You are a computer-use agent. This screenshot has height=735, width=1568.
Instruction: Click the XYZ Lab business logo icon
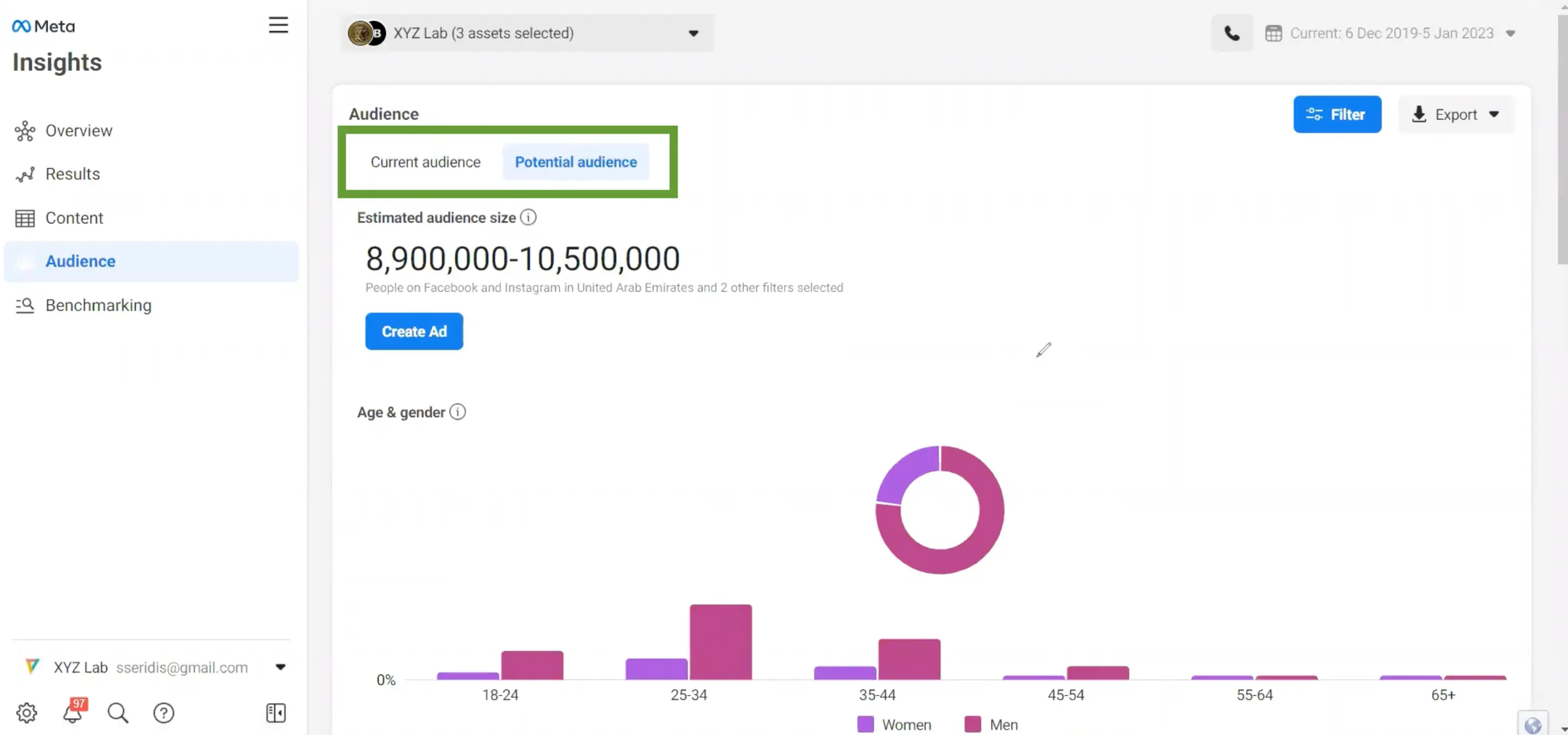pos(32,666)
